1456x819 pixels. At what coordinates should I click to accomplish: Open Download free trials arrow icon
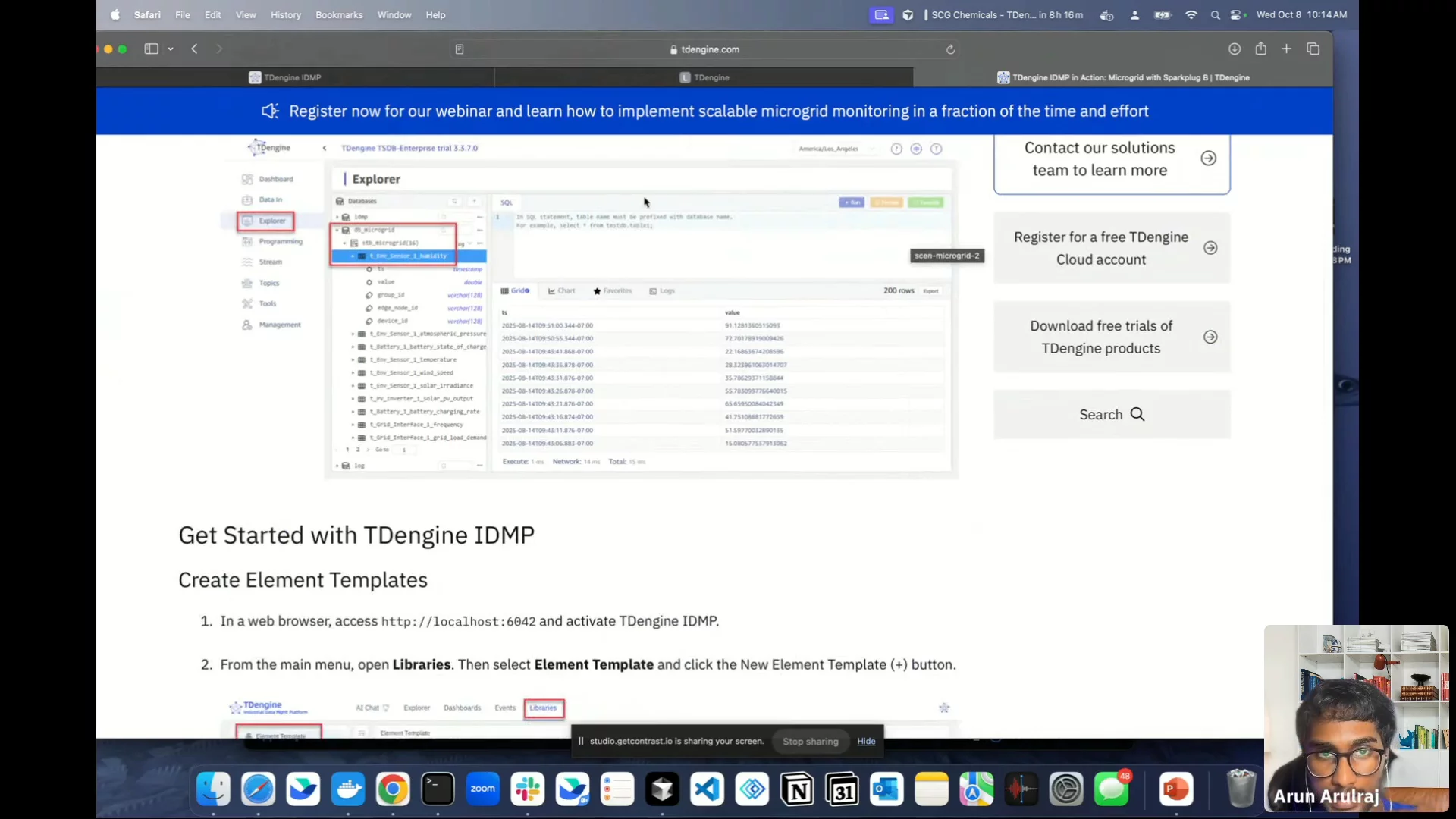[x=1210, y=337]
